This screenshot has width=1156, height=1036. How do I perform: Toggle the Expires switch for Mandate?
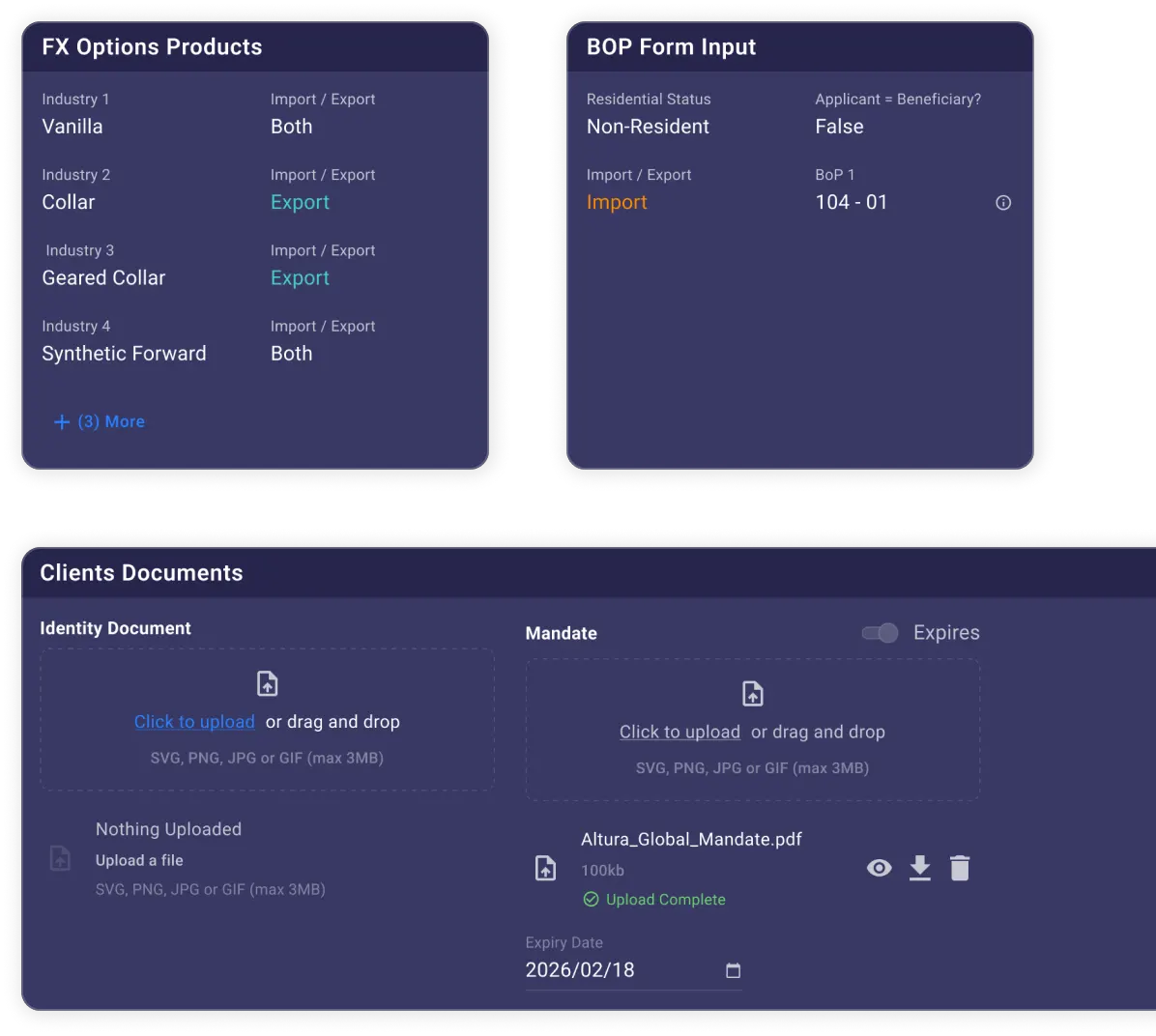pyautogui.click(x=881, y=633)
